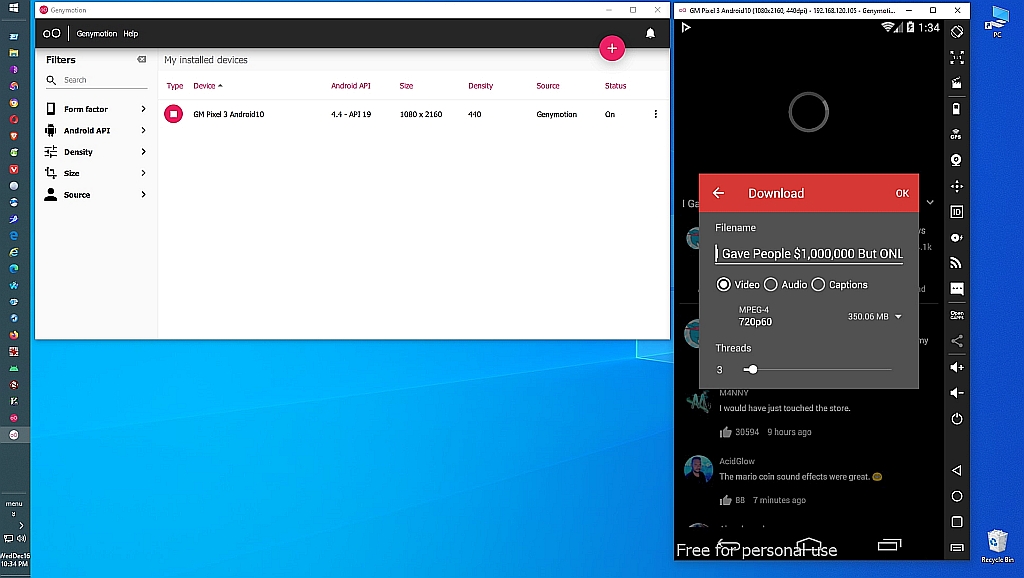Viewport: 1024px width, 578px height.
Task: Open the screen capture clapperboard tool
Action: pos(957,83)
